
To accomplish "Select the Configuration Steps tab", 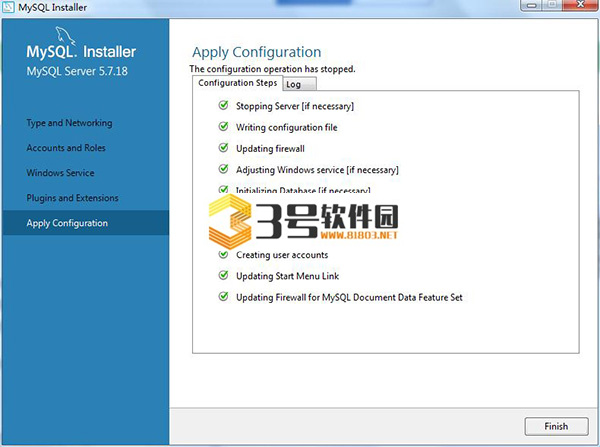I will [x=238, y=83].
